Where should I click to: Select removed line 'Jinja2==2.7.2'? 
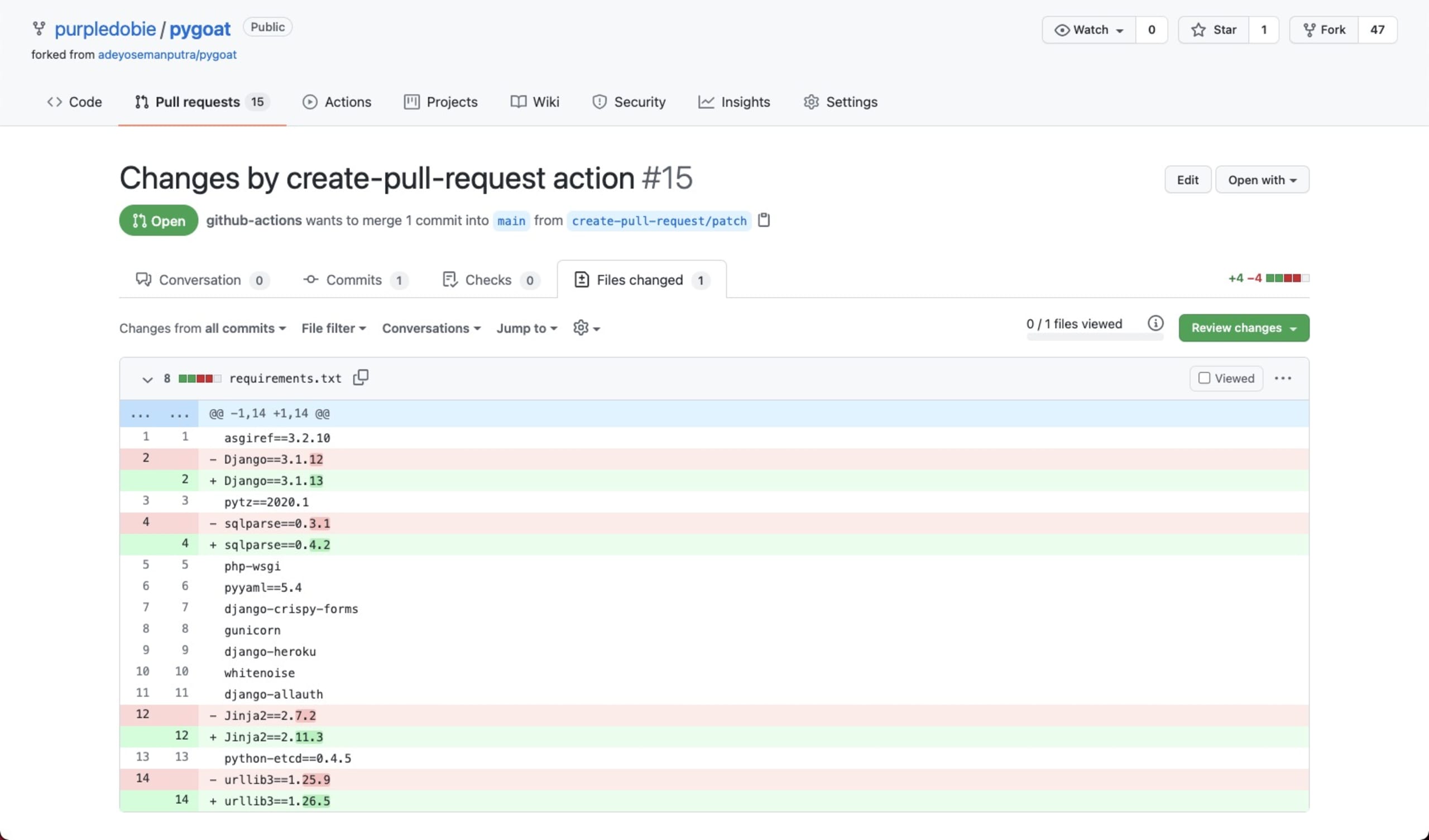click(x=714, y=715)
